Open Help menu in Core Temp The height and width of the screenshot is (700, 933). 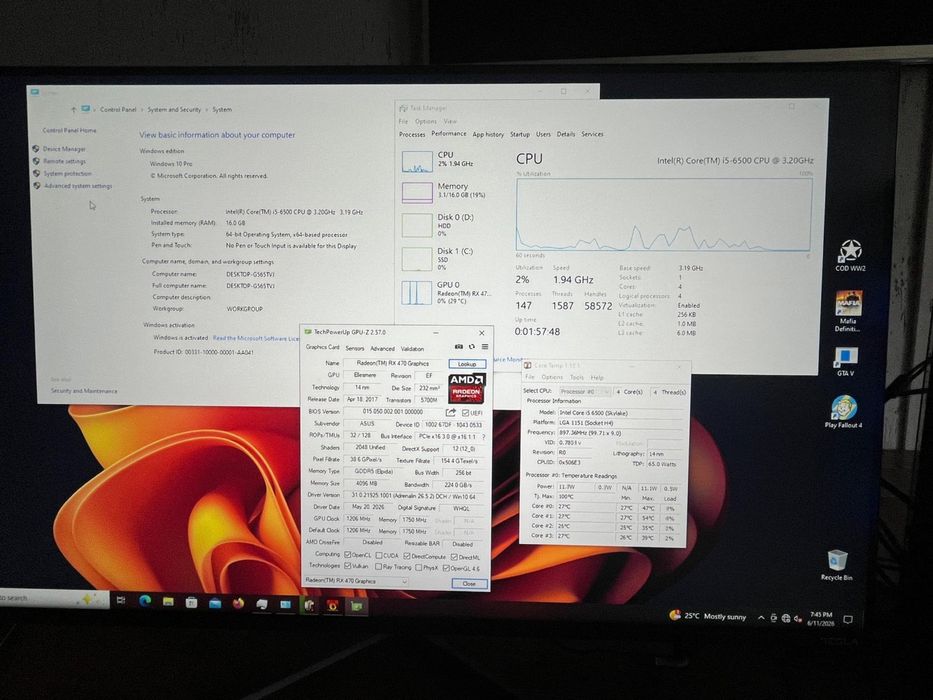pyautogui.click(x=597, y=377)
